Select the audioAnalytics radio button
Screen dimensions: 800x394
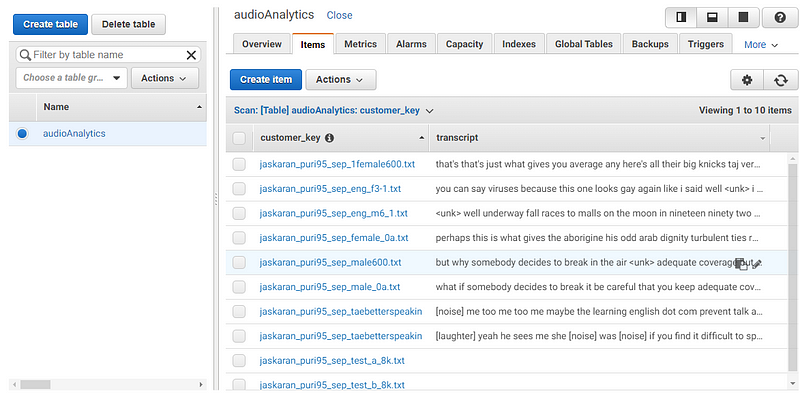coord(22,134)
